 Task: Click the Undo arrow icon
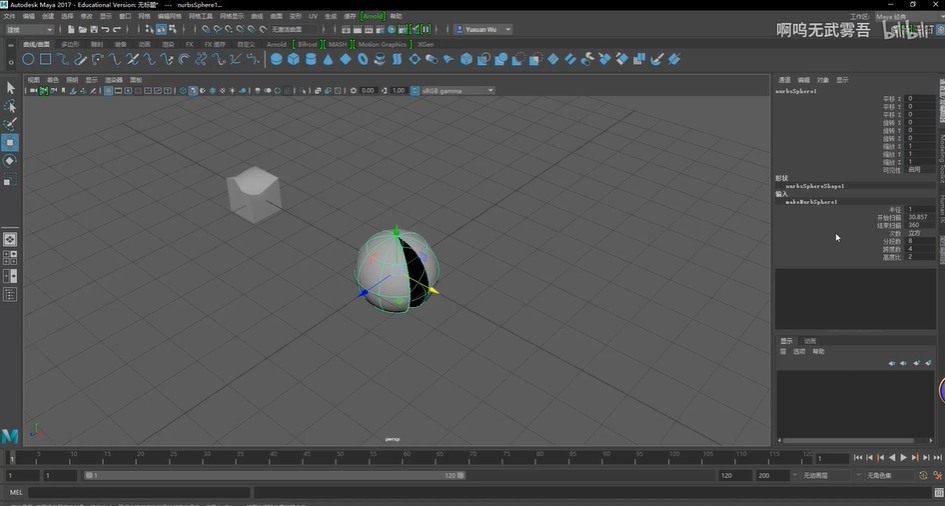click(105, 29)
